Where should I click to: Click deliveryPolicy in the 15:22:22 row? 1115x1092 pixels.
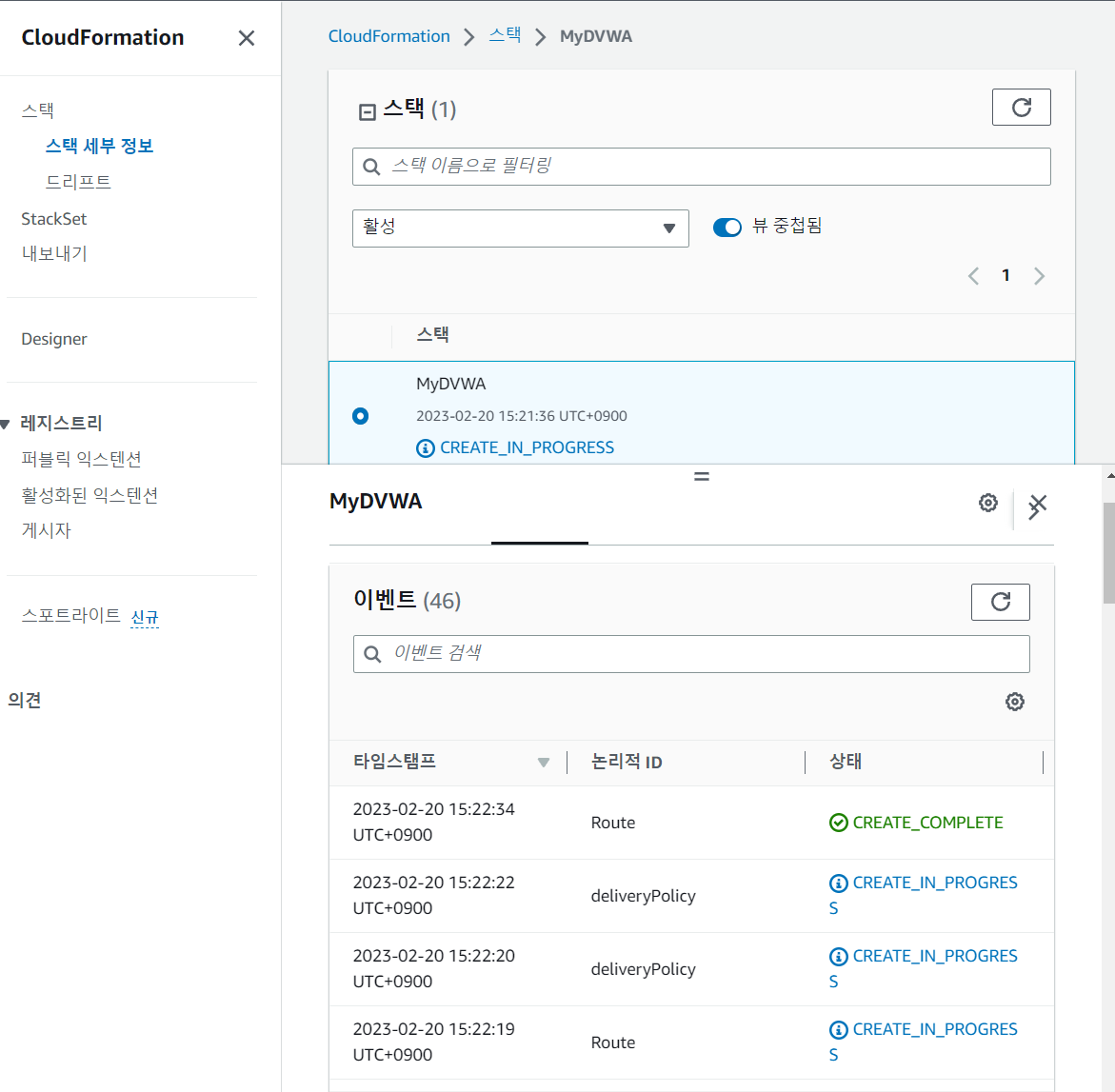point(643,896)
